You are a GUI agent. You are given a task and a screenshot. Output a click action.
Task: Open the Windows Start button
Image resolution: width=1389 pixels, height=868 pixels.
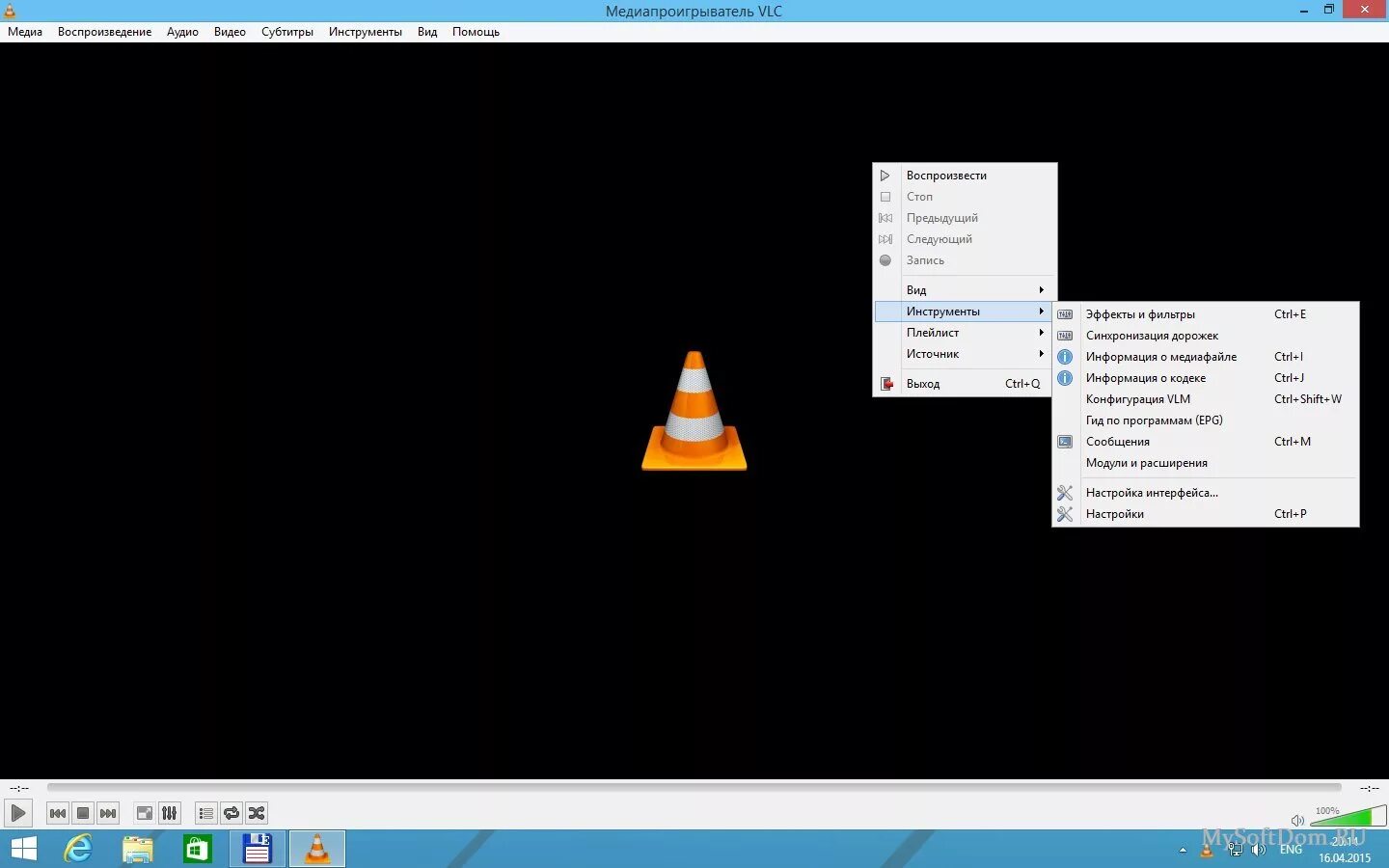[x=23, y=849]
